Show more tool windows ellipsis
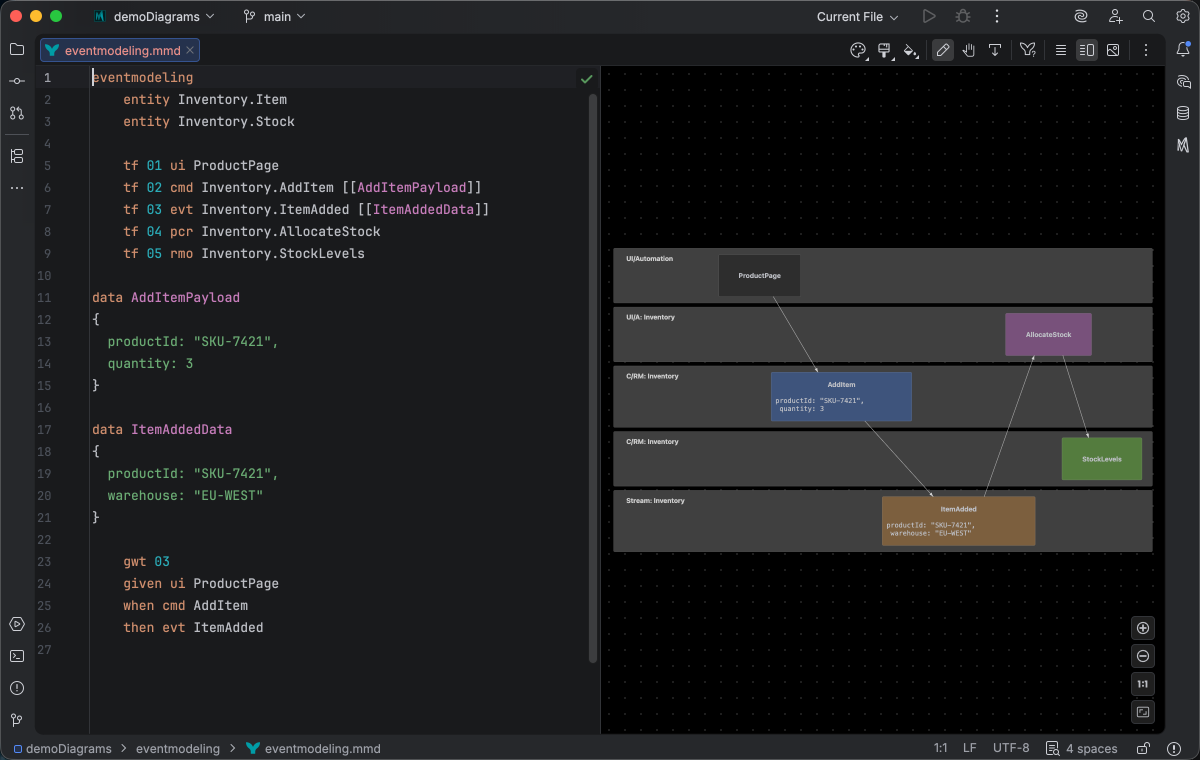 click(17, 188)
